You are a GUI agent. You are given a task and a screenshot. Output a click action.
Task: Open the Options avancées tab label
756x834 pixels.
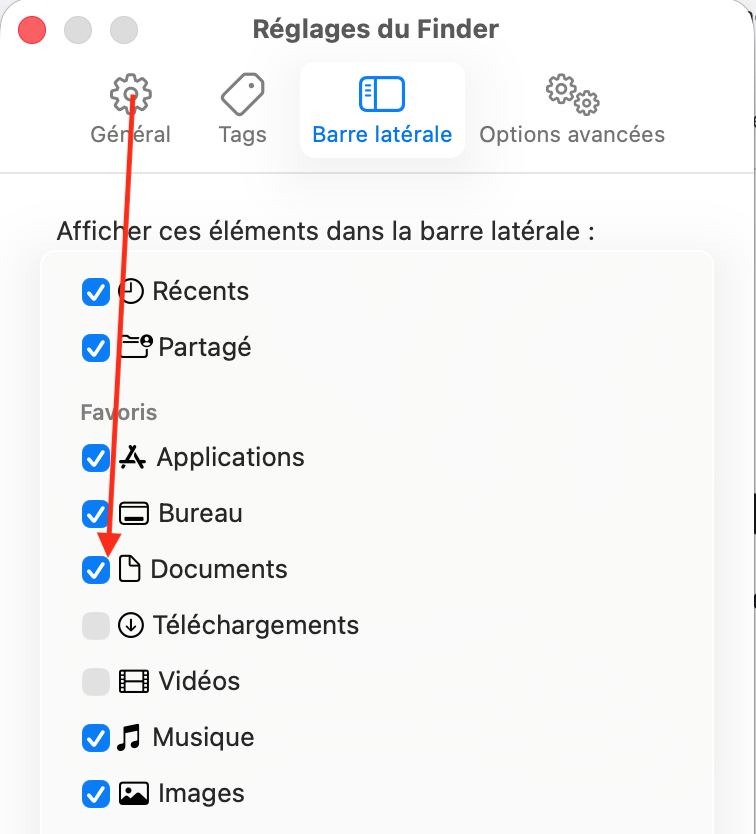pyautogui.click(x=572, y=134)
